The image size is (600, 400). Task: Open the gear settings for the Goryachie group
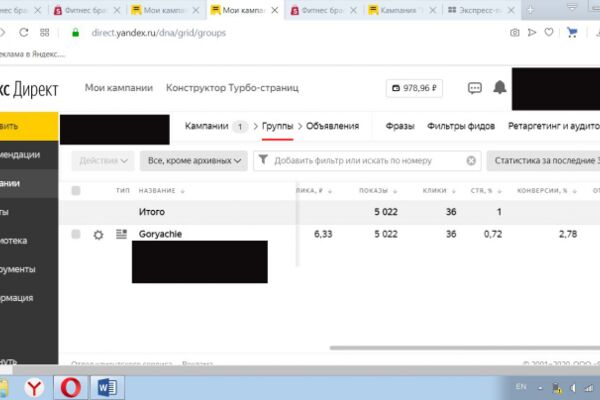click(x=98, y=235)
